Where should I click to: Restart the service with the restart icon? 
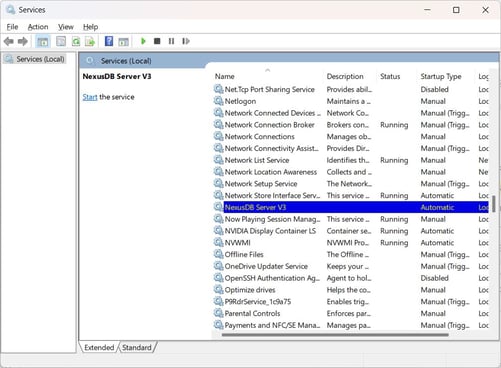tap(186, 41)
